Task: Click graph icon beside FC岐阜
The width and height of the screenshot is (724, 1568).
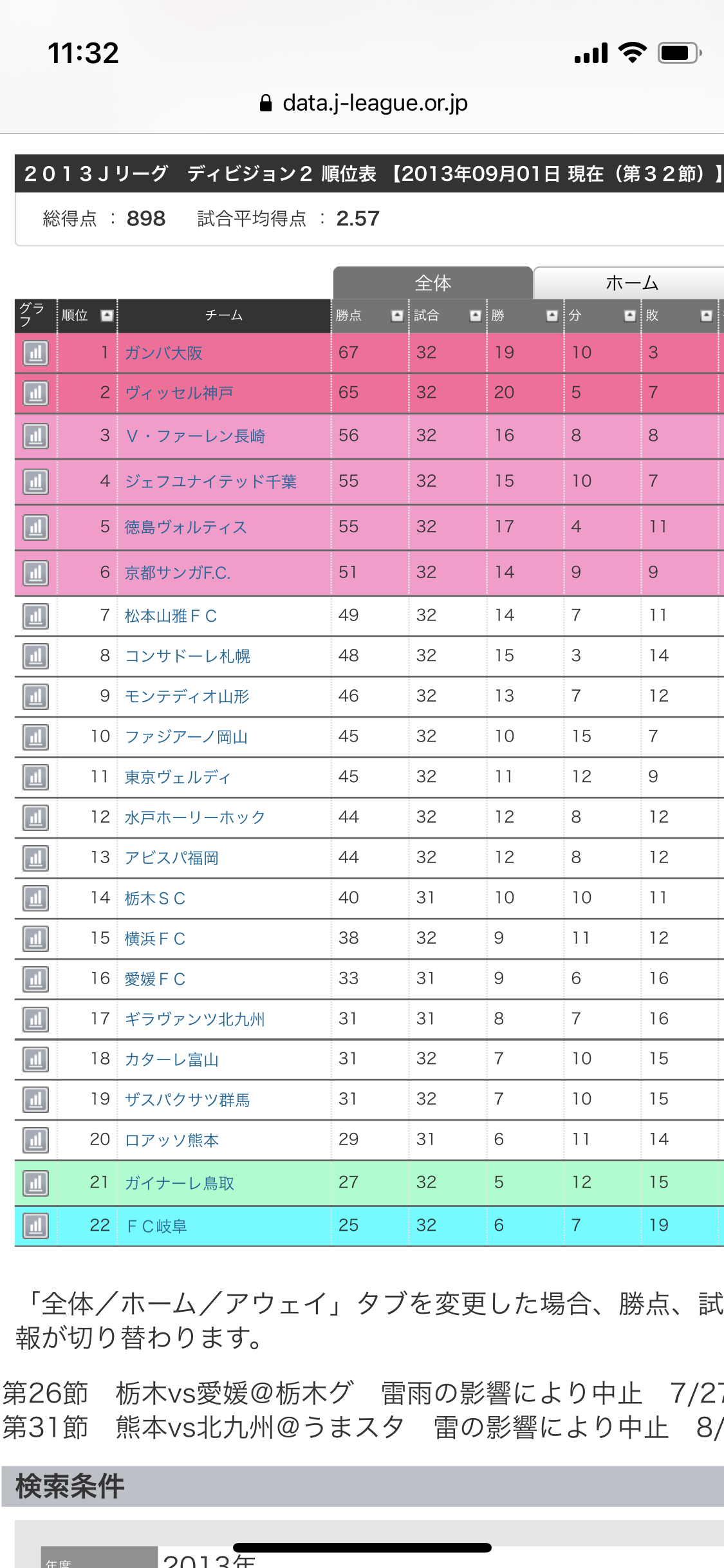Action: [x=35, y=1226]
